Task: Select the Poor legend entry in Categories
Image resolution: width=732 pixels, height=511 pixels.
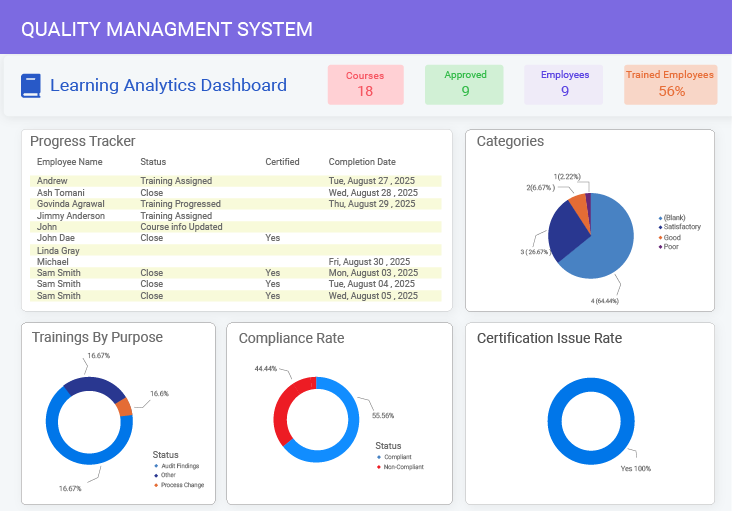Action: [x=669, y=247]
